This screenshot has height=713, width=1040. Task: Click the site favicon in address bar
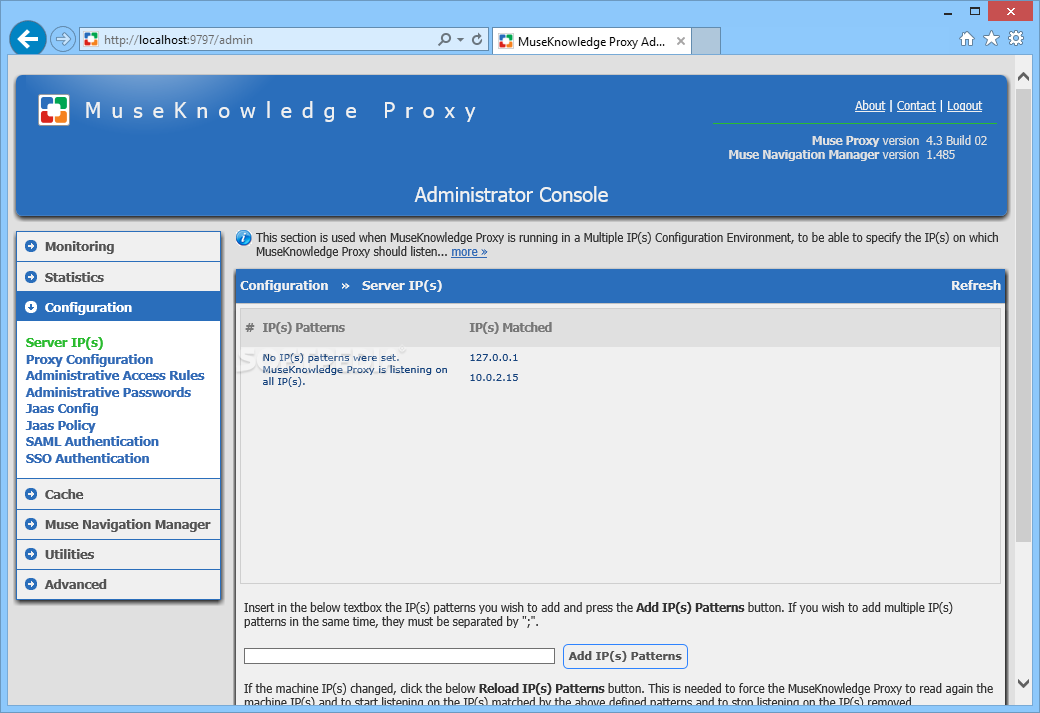(92, 40)
